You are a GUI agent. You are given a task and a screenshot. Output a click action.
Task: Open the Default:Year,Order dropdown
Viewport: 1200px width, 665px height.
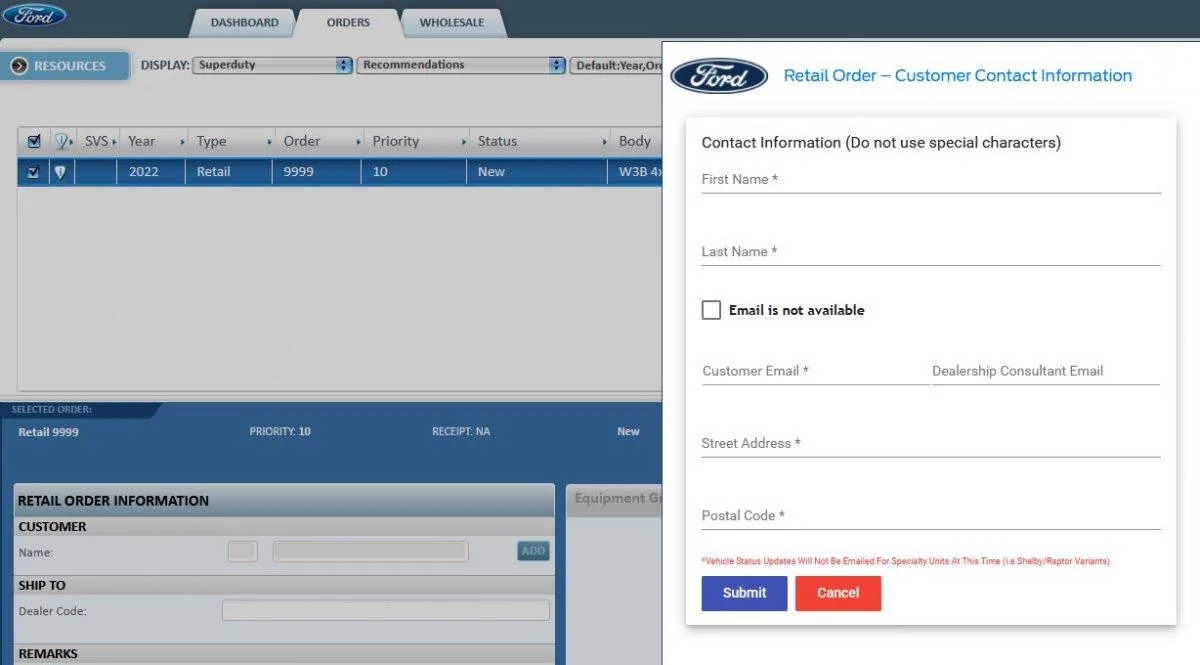pos(616,66)
